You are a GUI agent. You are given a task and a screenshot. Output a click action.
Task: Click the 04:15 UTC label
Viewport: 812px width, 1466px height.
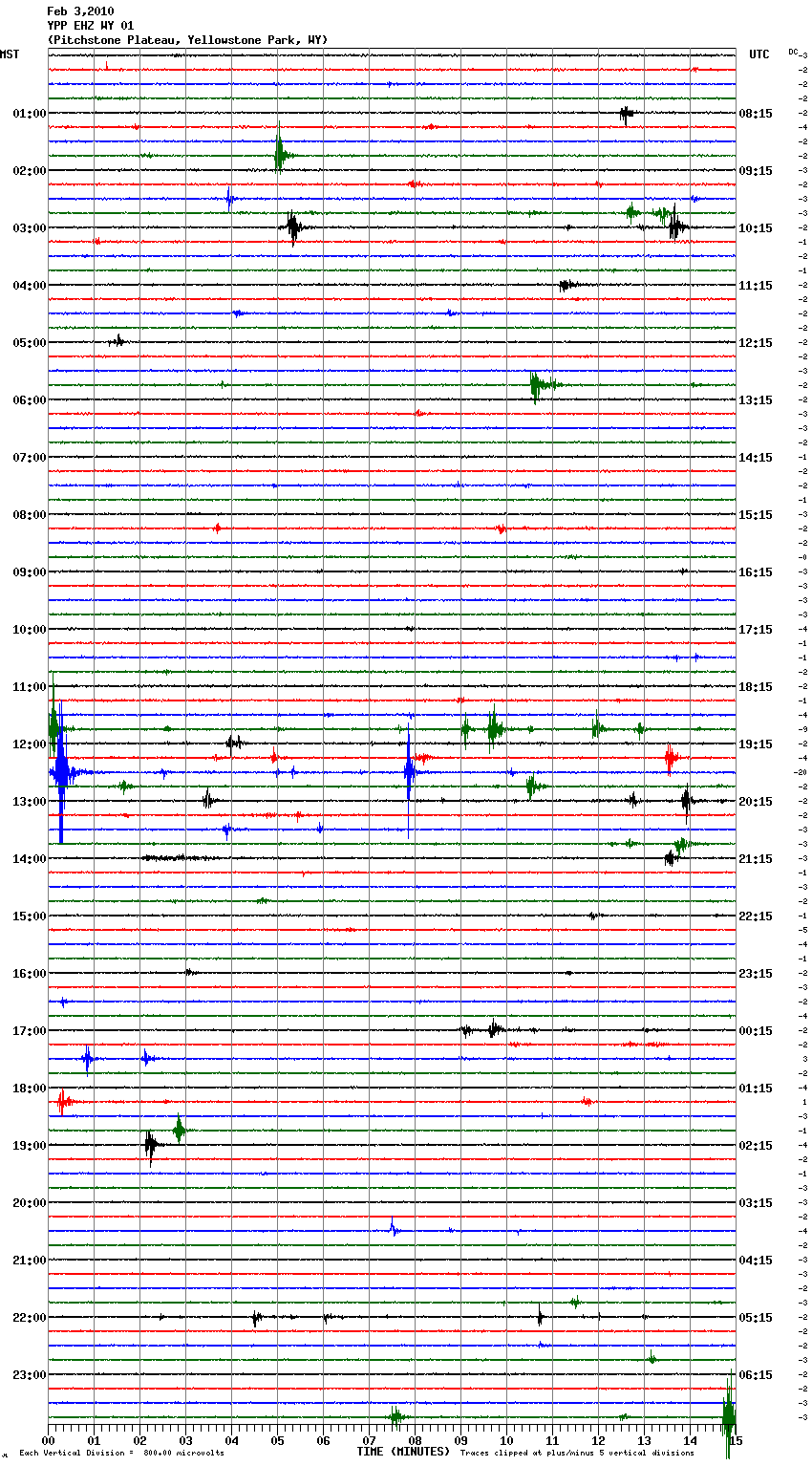pyautogui.click(x=756, y=1261)
